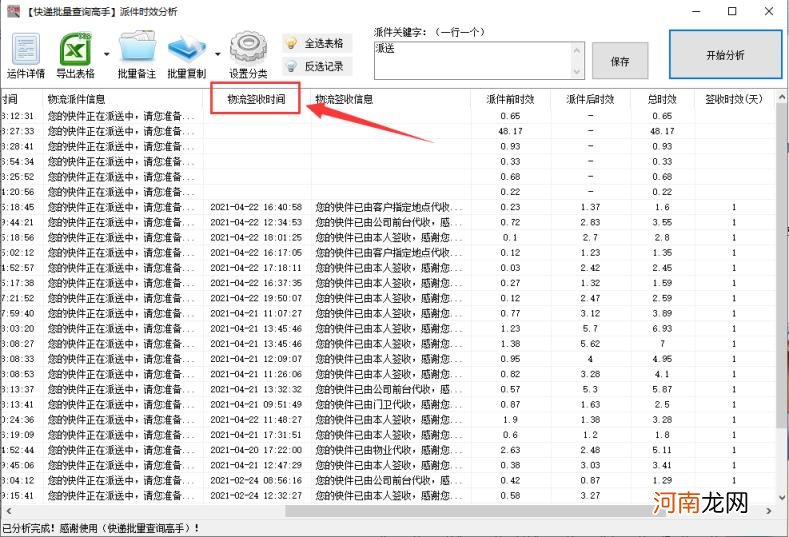Click table scrollbar down arrow

point(782,498)
